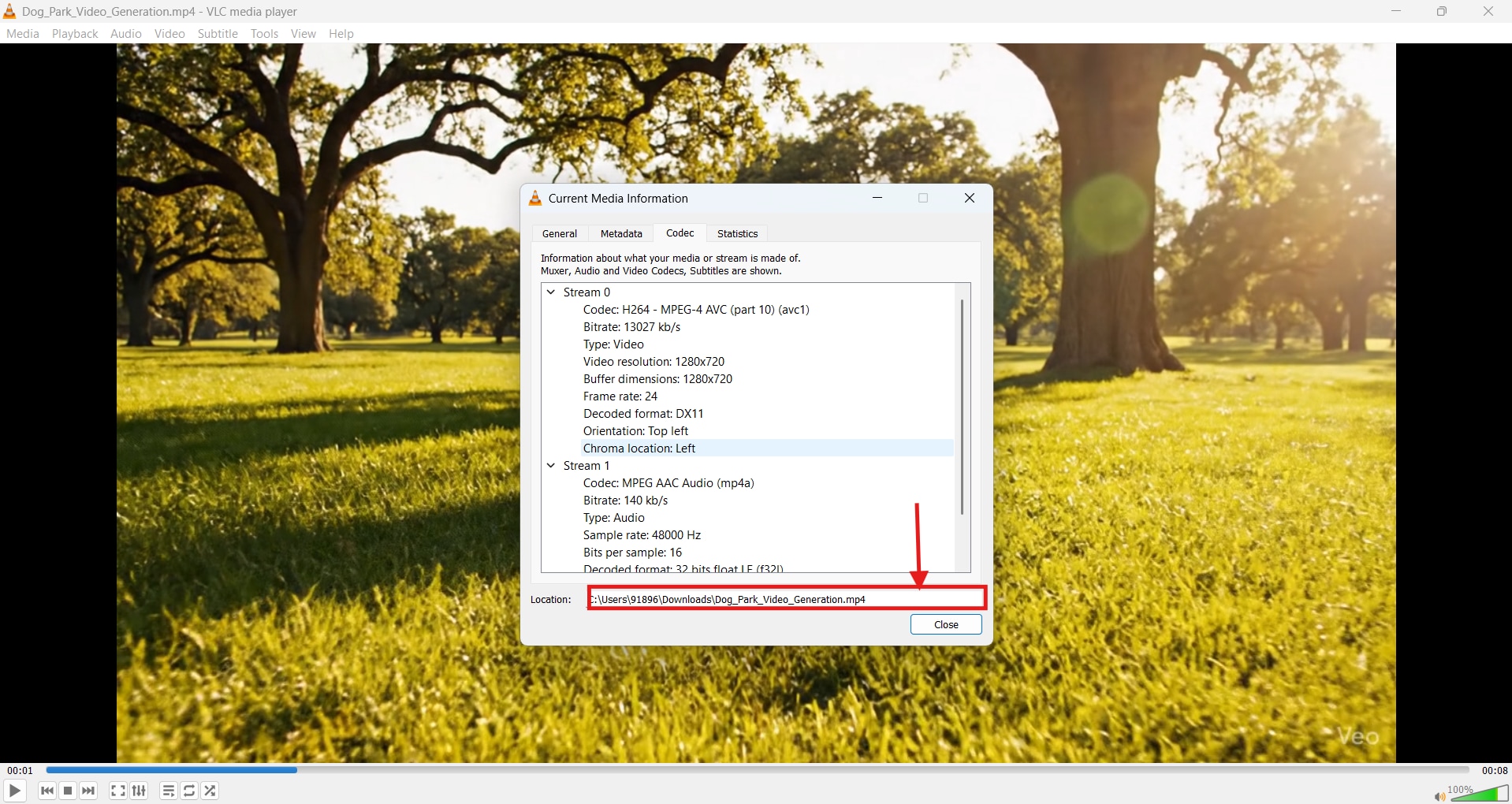The height and width of the screenshot is (804, 1512).
Task: Click inside the Location file path field
Action: pos(786,599)
